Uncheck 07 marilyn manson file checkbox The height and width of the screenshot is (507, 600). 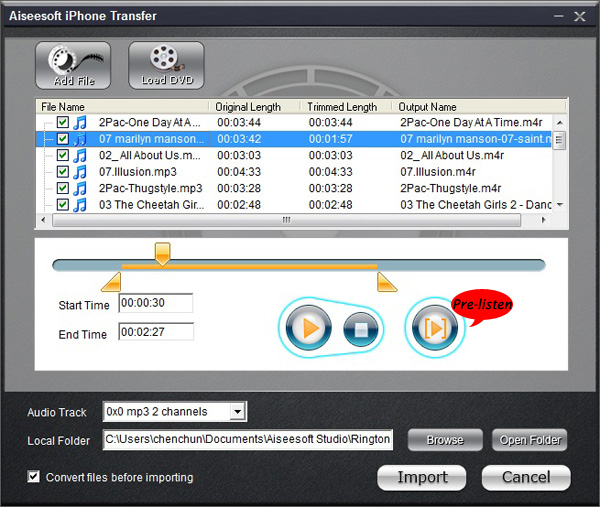pos(63,139)
